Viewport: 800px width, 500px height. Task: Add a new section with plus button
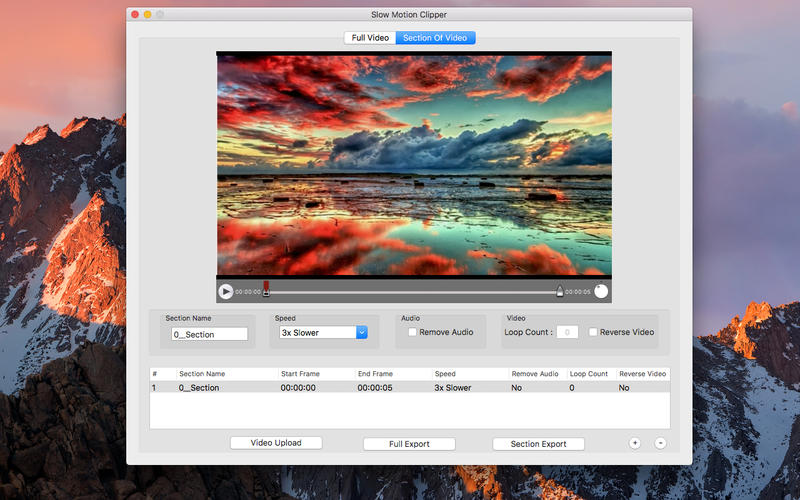pos(635,443)
